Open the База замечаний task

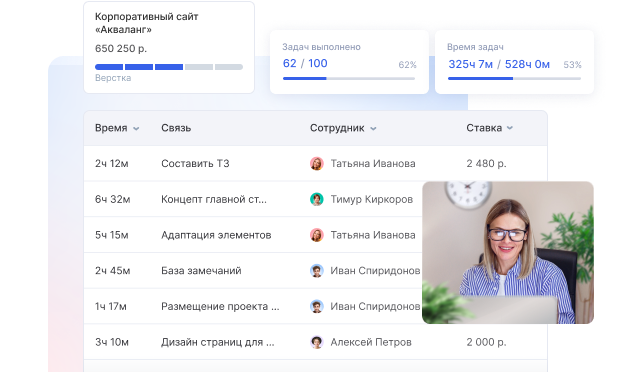click(x=201, y=271)
